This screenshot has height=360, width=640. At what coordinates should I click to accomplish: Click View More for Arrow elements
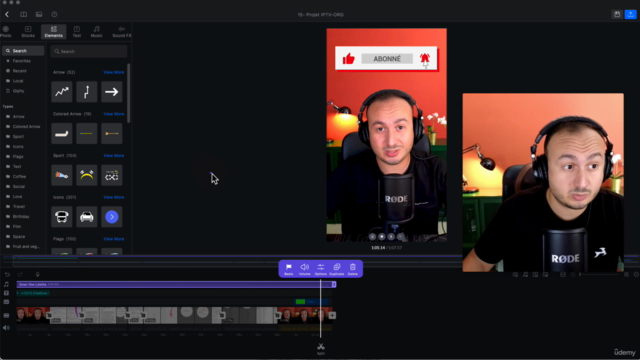[113, 72]
